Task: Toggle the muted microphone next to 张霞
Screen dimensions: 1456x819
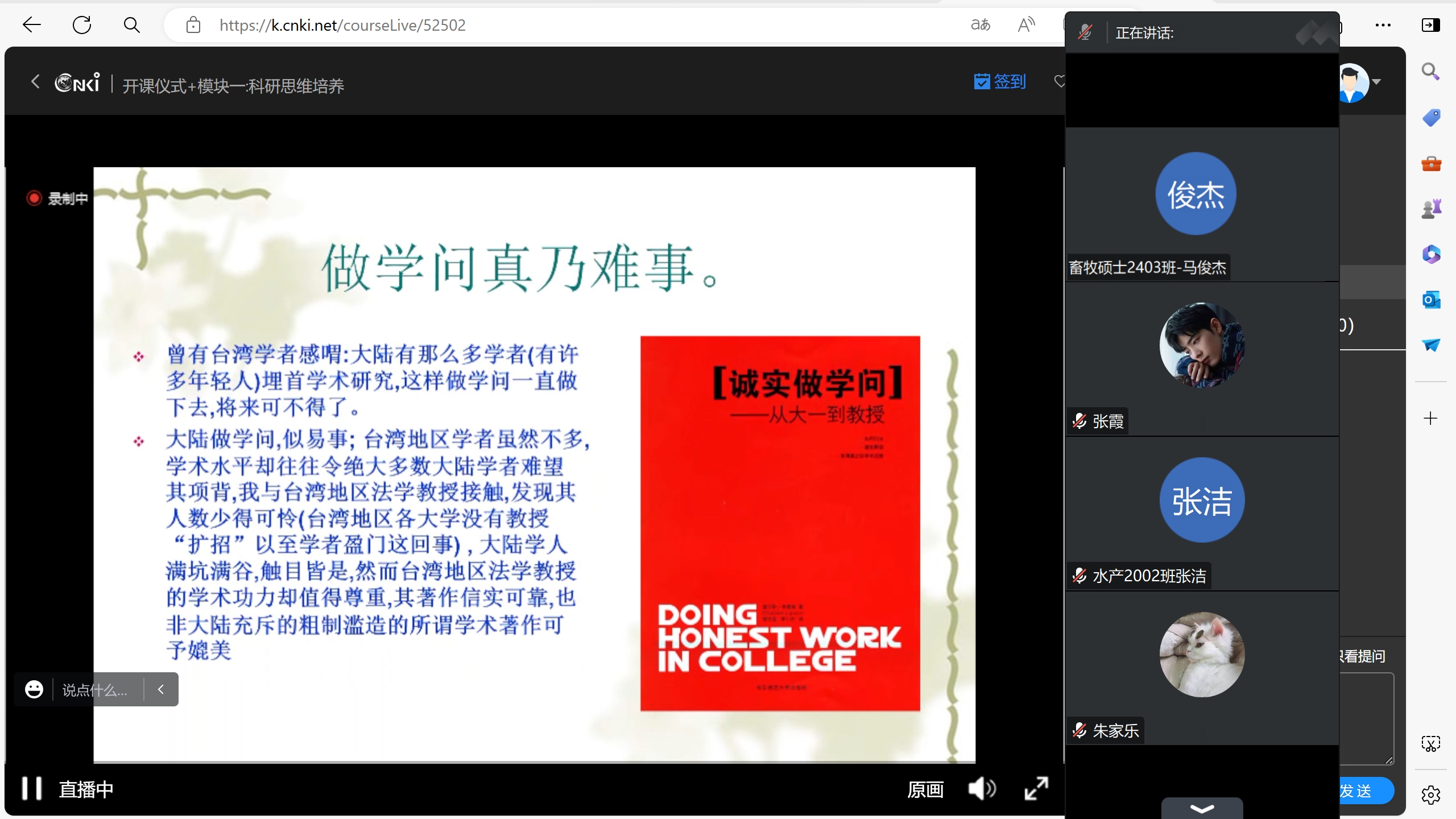Action: [x=1078, y=421]
